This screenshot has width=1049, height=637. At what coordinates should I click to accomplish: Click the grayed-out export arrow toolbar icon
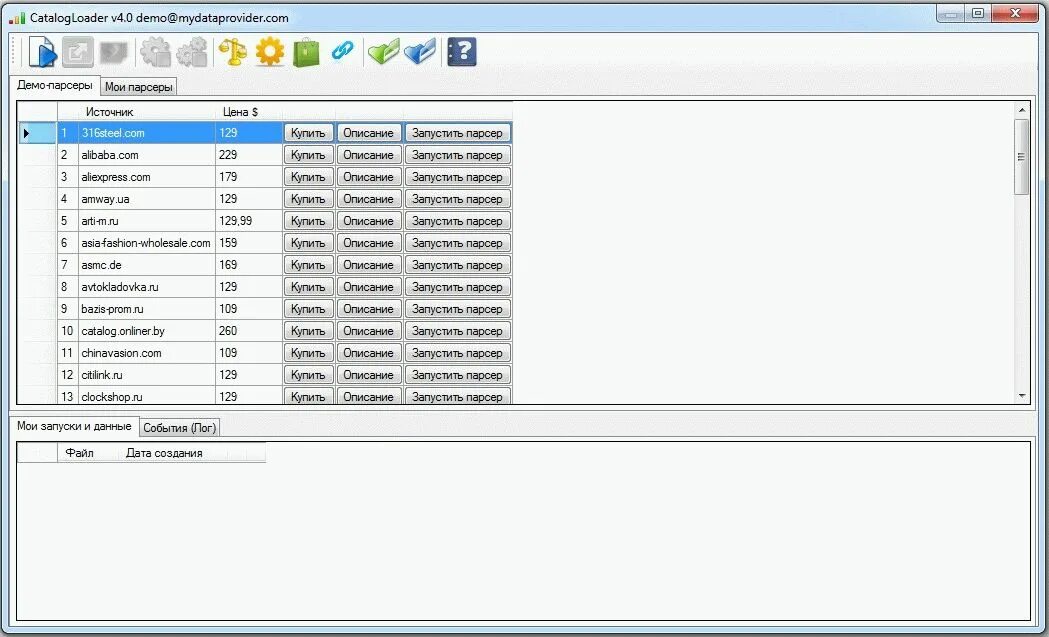pyautogui.click(x=78, y=52)
